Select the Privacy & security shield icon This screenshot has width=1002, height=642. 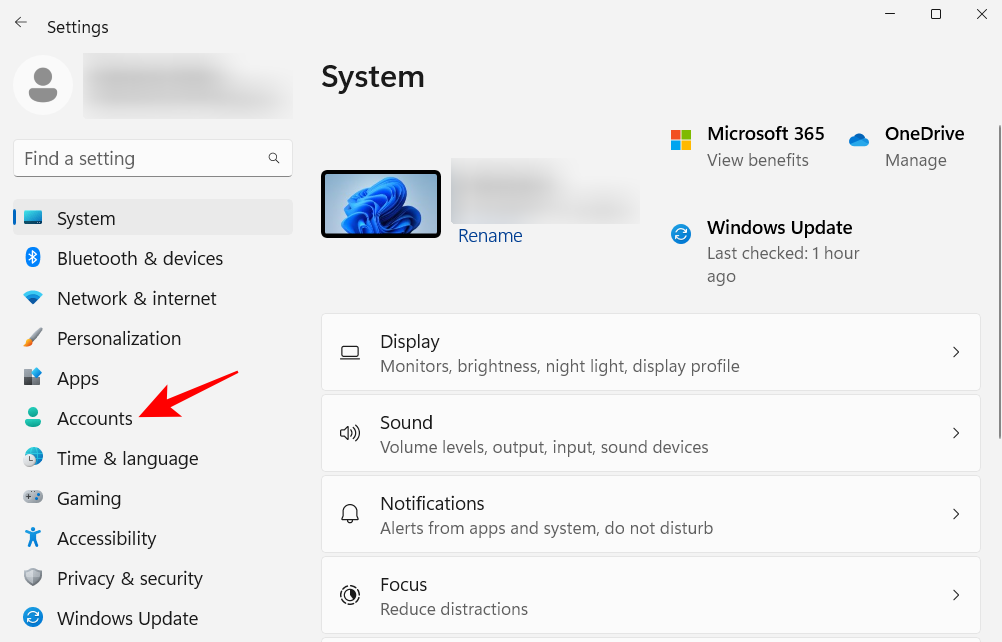pos(34,578)
